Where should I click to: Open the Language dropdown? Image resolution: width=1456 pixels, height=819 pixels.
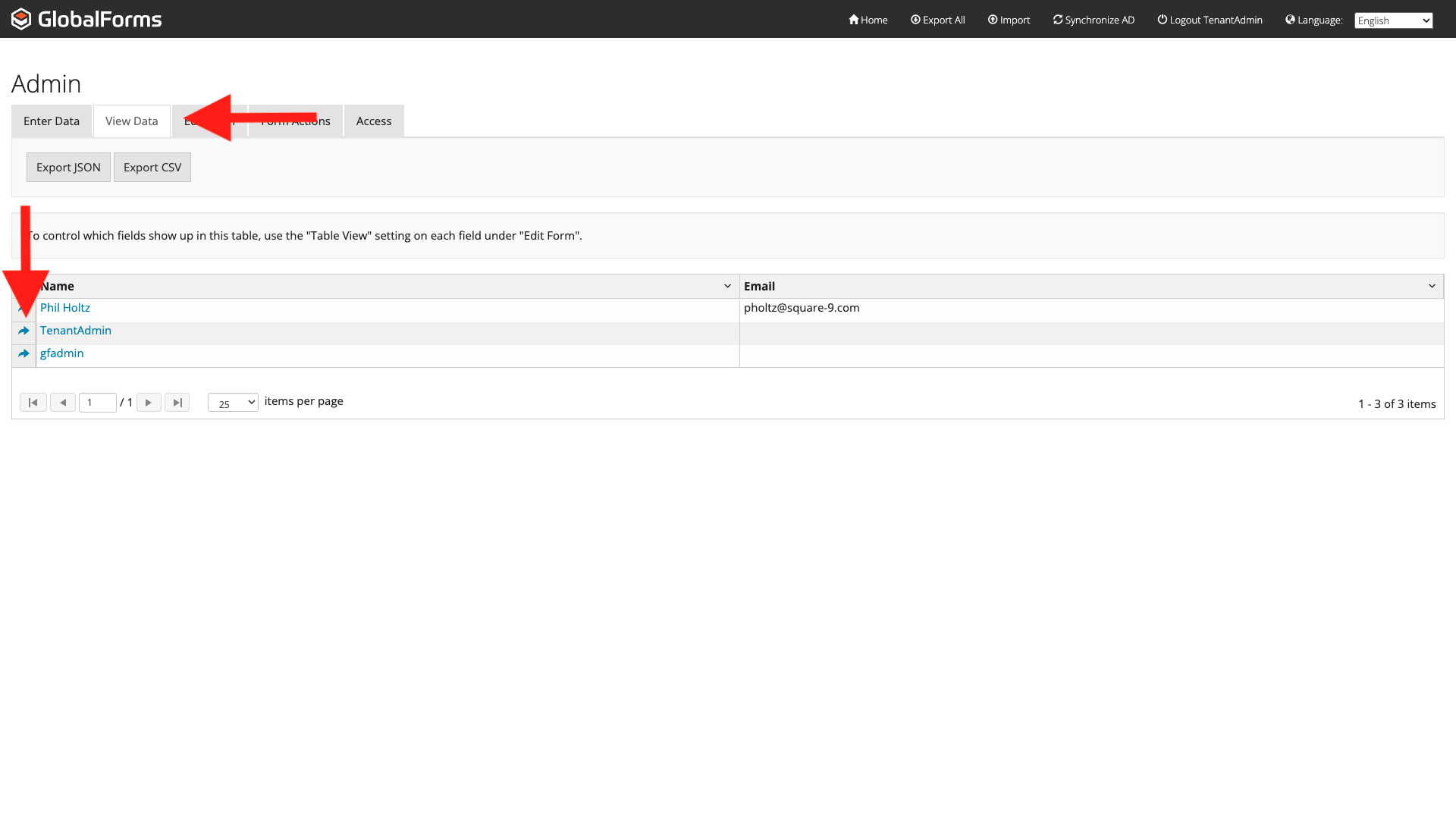tap(1393, 20)
